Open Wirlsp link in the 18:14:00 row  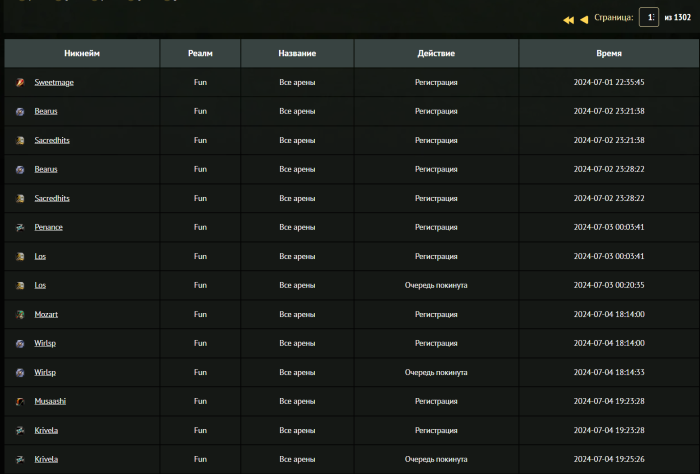click(x=45, y=343)
